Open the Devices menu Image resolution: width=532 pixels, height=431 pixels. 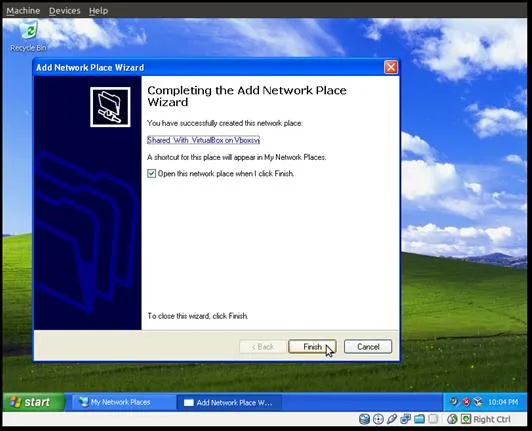pos(64,11)
